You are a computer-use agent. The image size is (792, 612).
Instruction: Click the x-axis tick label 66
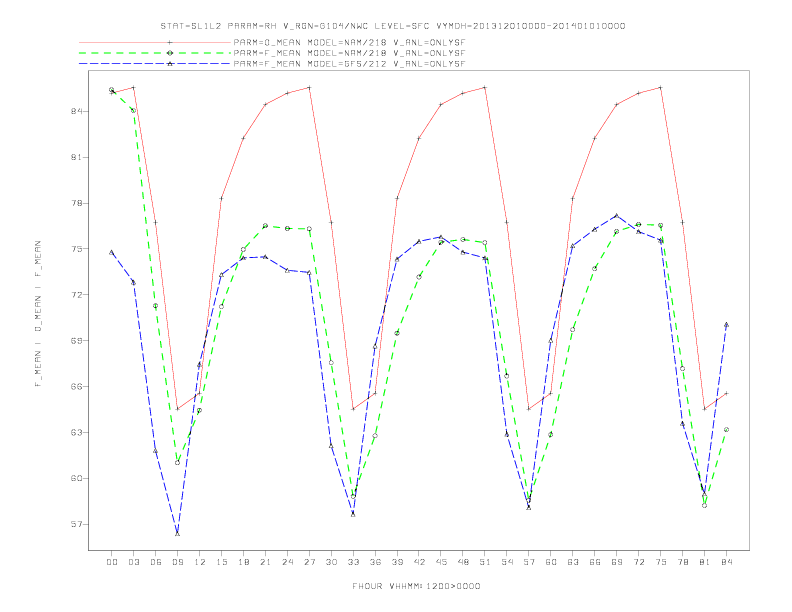click(595, 562)
